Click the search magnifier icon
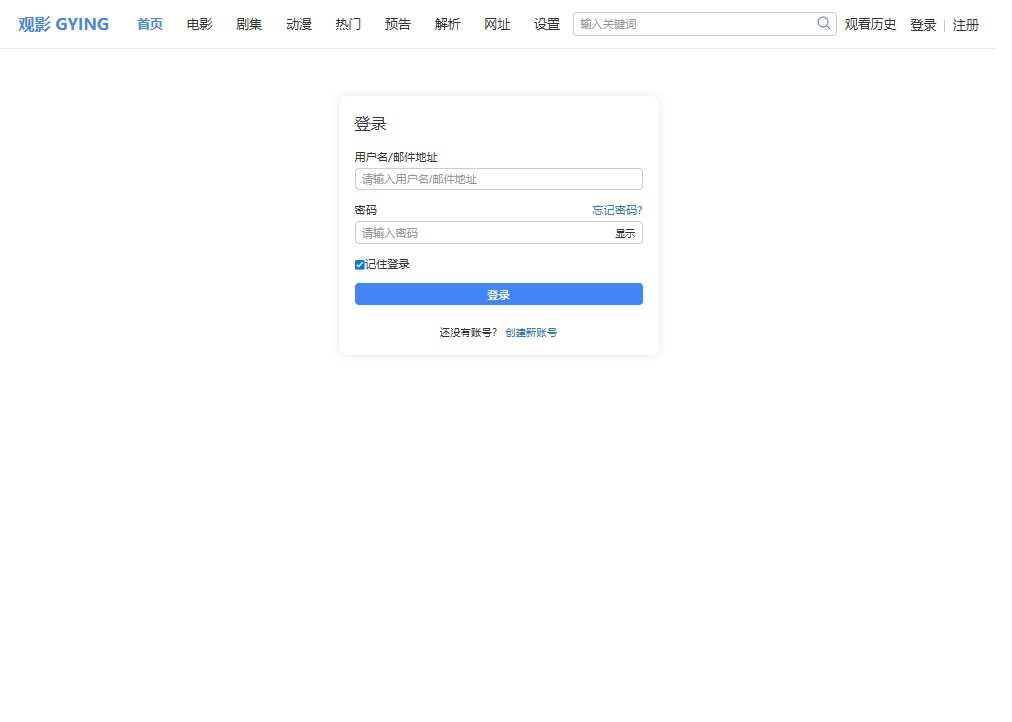The width and height of the screenshot is (1012, 722). 823,22
